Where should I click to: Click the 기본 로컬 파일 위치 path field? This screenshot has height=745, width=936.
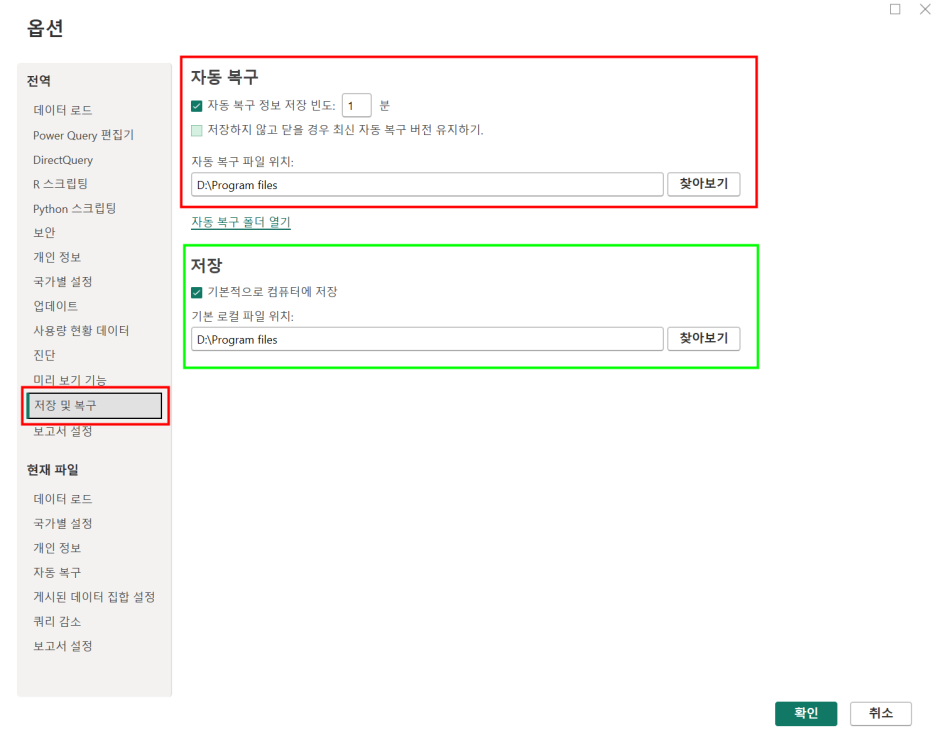427,339
